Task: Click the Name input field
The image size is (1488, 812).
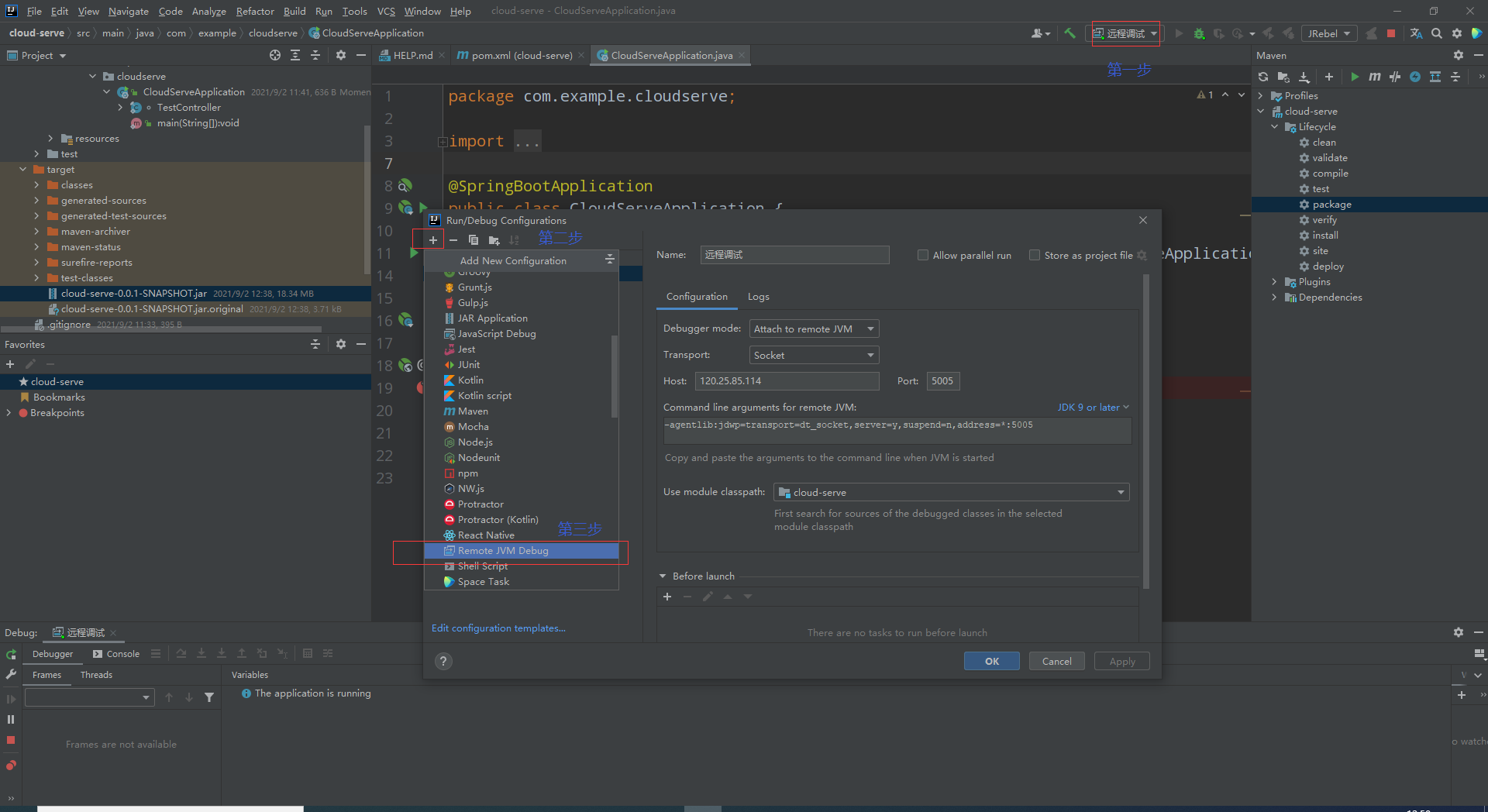Action: (x=794, y=255)
